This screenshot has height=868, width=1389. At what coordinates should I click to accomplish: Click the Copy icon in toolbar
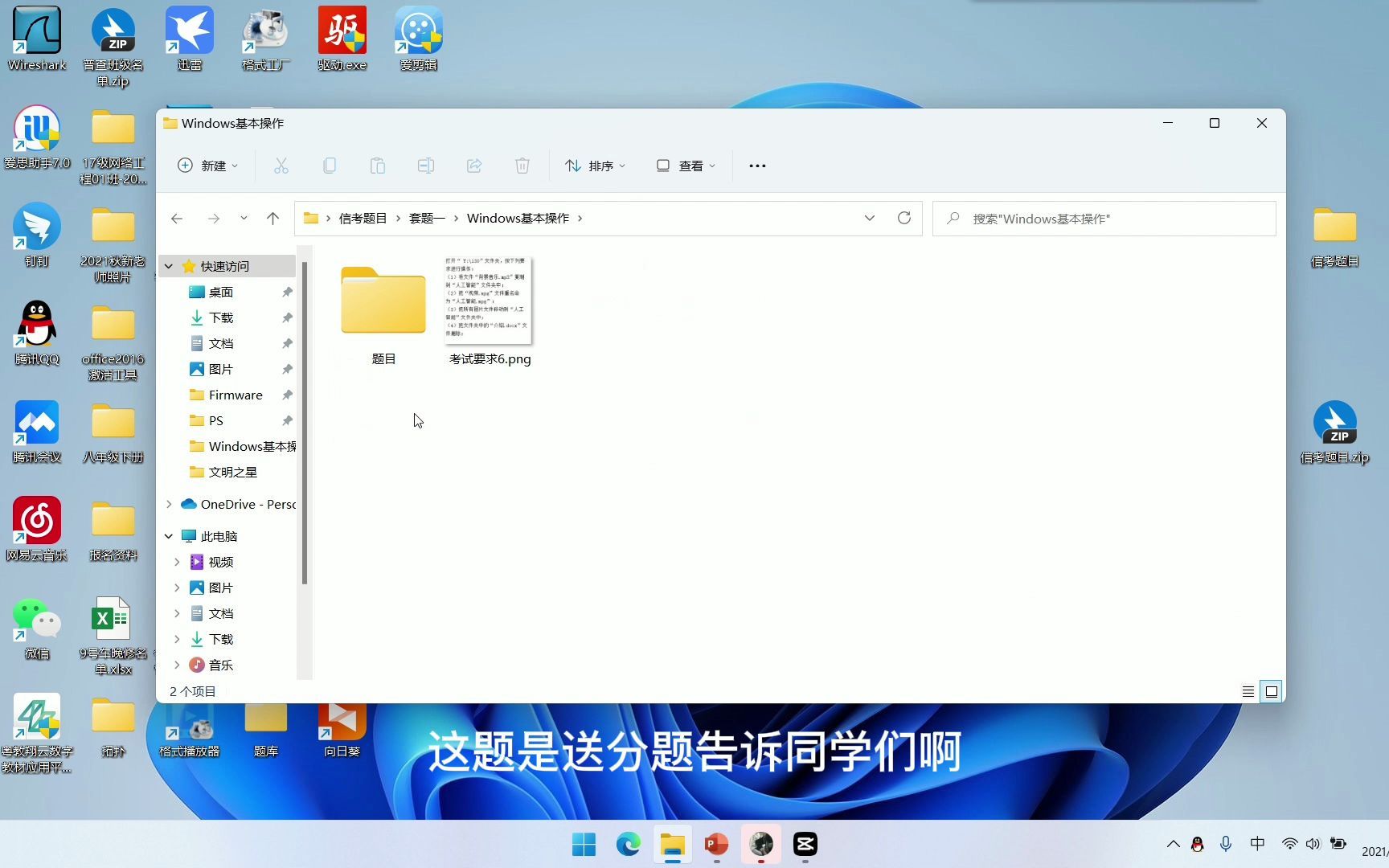click(330, 166)
